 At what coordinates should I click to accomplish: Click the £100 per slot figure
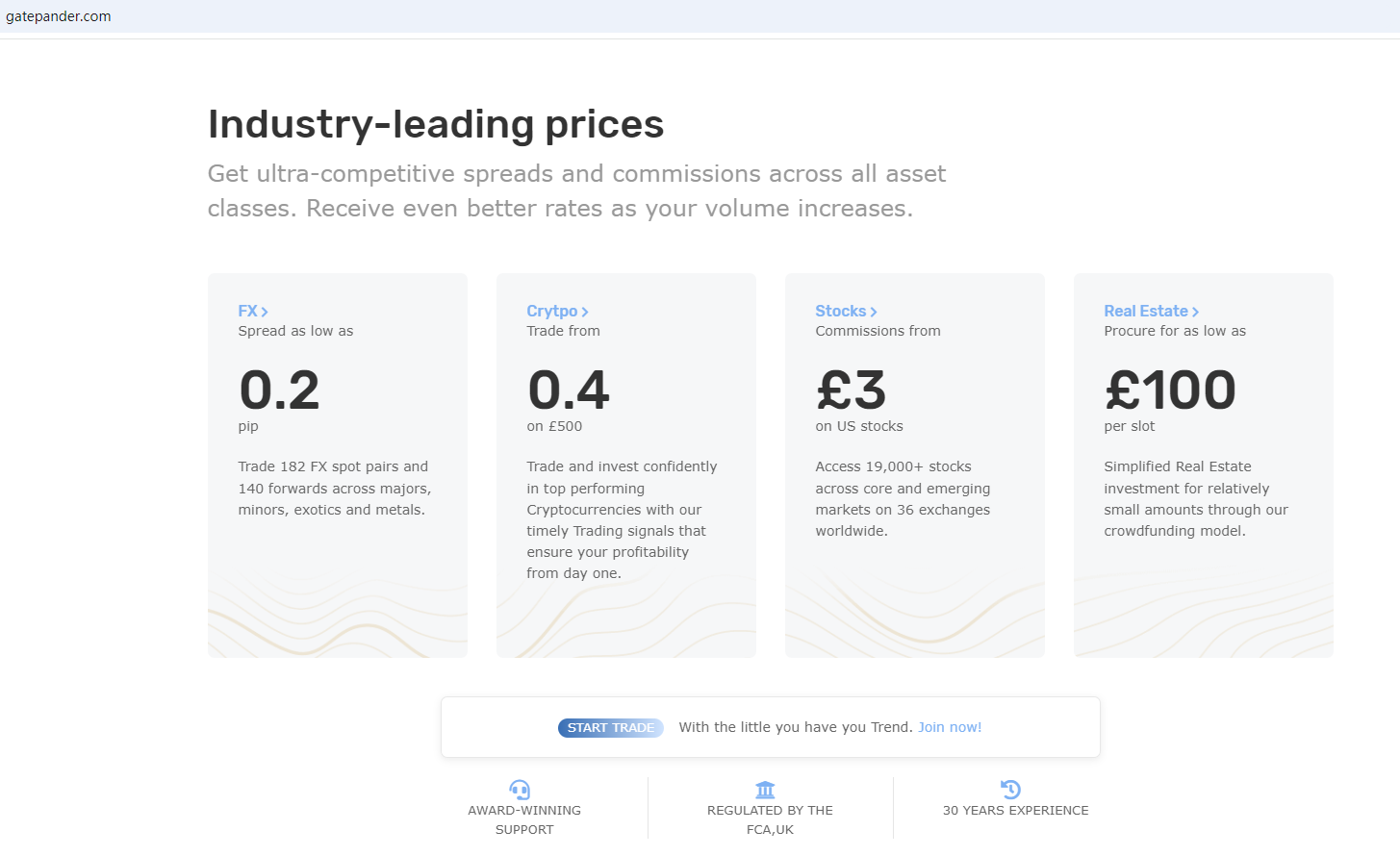[x=1170, y=390]
